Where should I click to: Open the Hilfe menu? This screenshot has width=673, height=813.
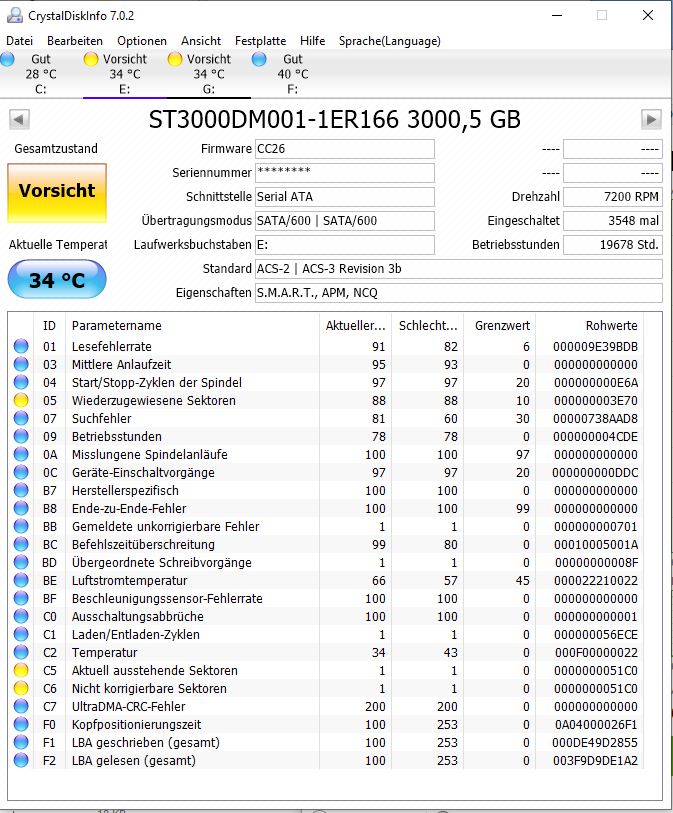click(x=312, y=41)
